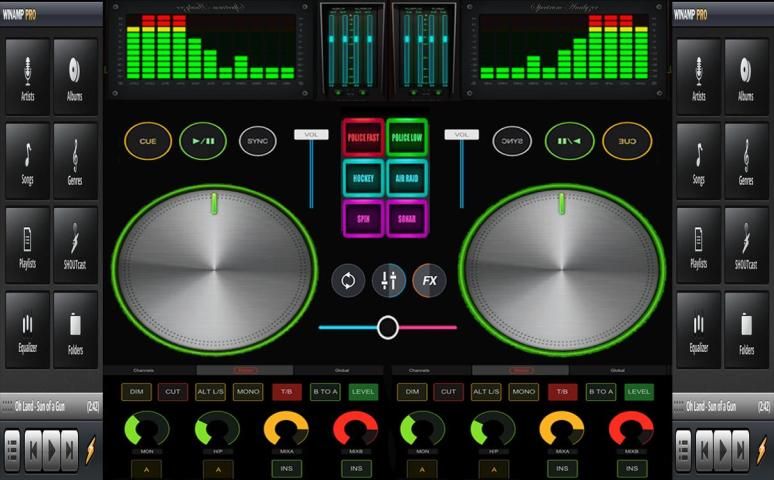Switch to the right deck Global tab

point(617,370)
